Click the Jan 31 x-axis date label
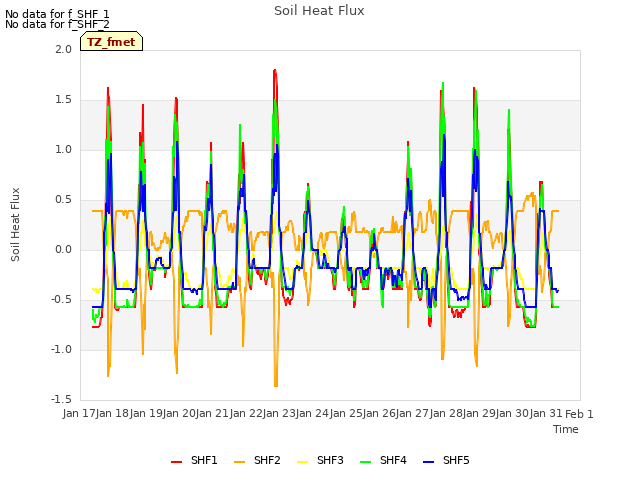640x480 pixels. (x=546, y=413)
